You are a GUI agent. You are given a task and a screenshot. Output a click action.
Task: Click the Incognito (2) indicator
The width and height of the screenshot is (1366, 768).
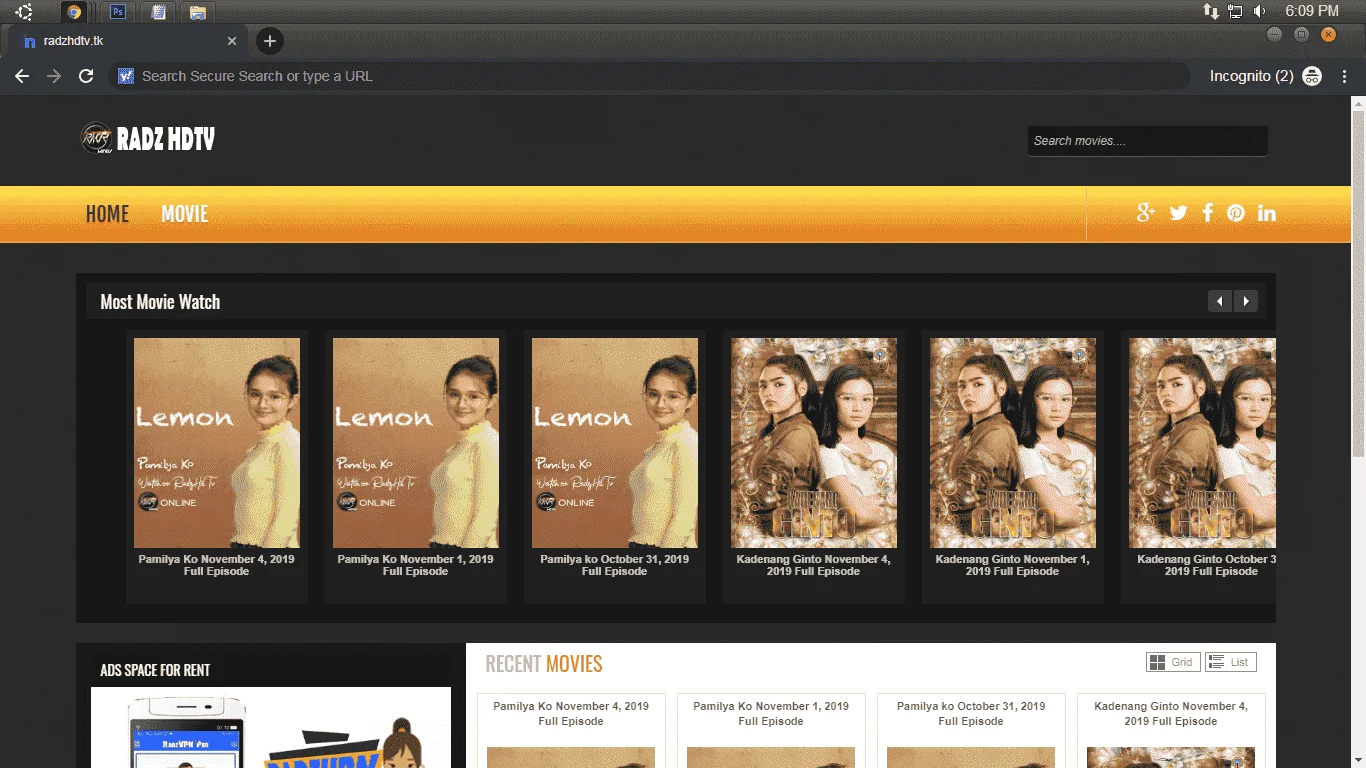[1265, 76]
